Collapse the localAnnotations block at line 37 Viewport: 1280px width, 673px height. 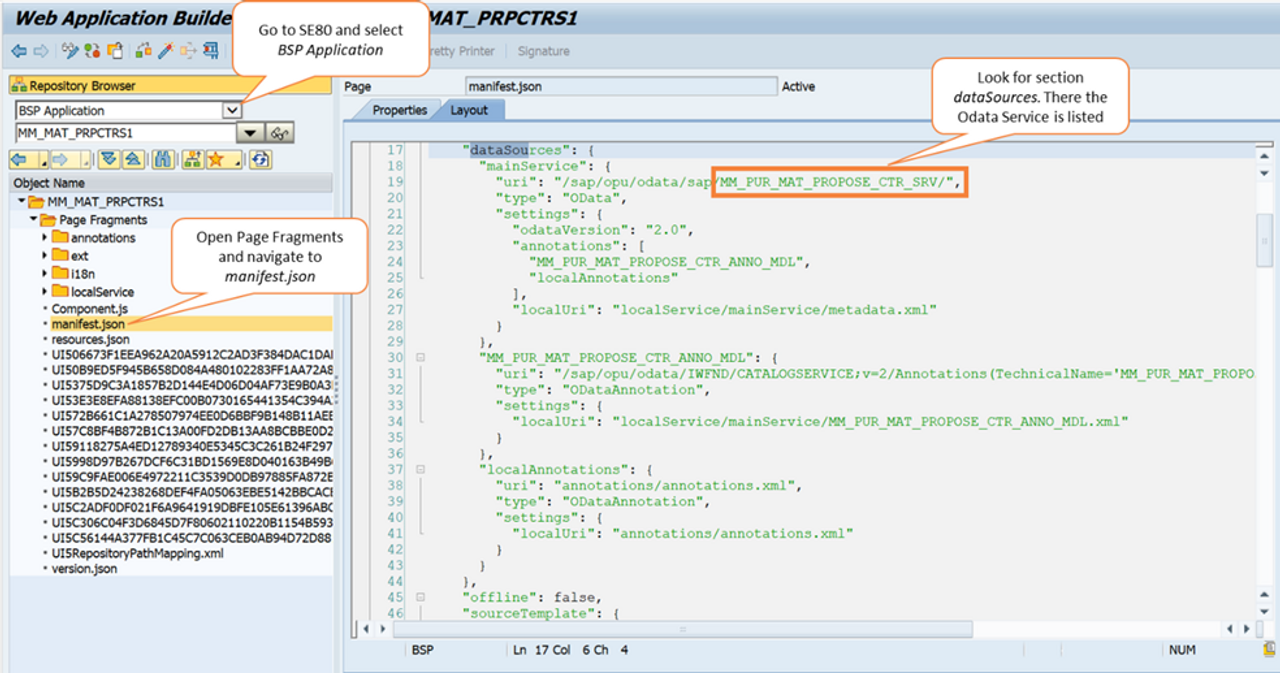pos(421,469)
